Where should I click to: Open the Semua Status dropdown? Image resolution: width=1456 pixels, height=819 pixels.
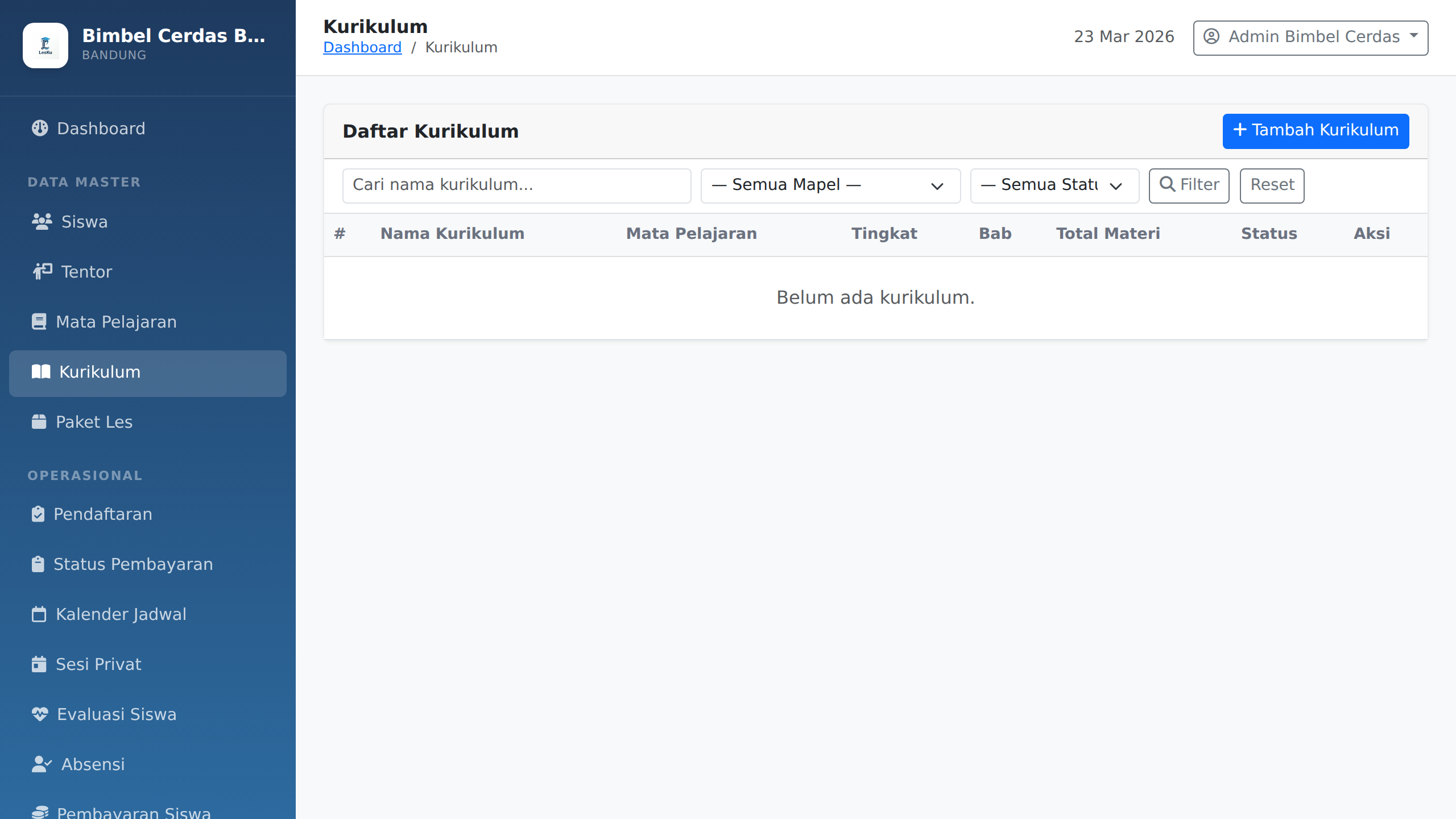[1054, 185]
